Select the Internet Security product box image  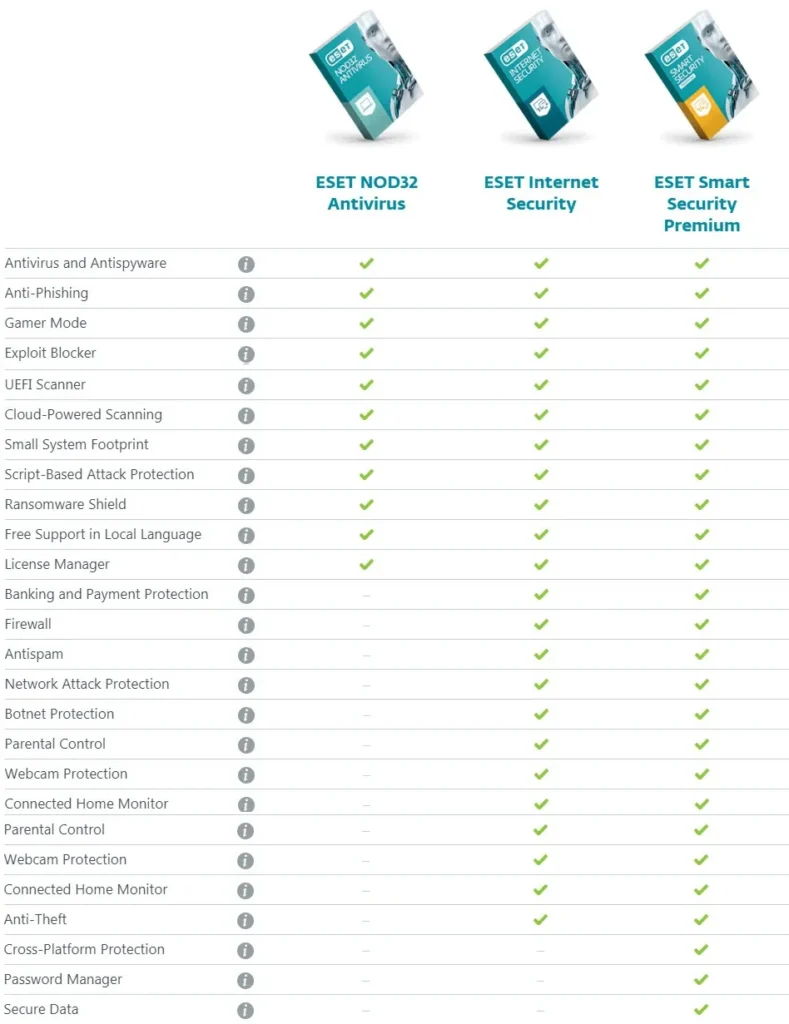coord(541,75)
